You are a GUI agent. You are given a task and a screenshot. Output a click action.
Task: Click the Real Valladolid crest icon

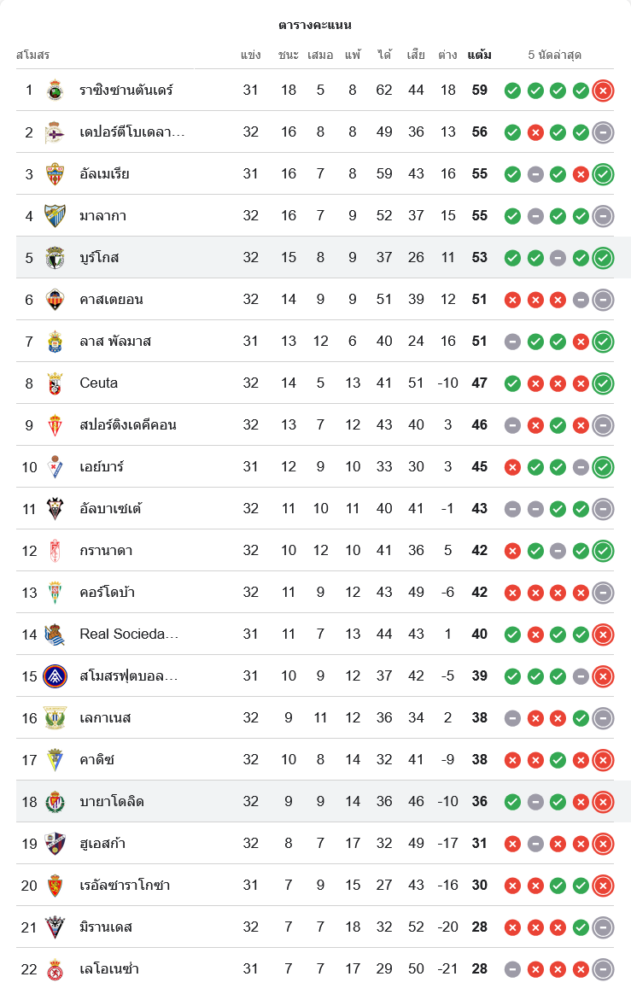55,802
